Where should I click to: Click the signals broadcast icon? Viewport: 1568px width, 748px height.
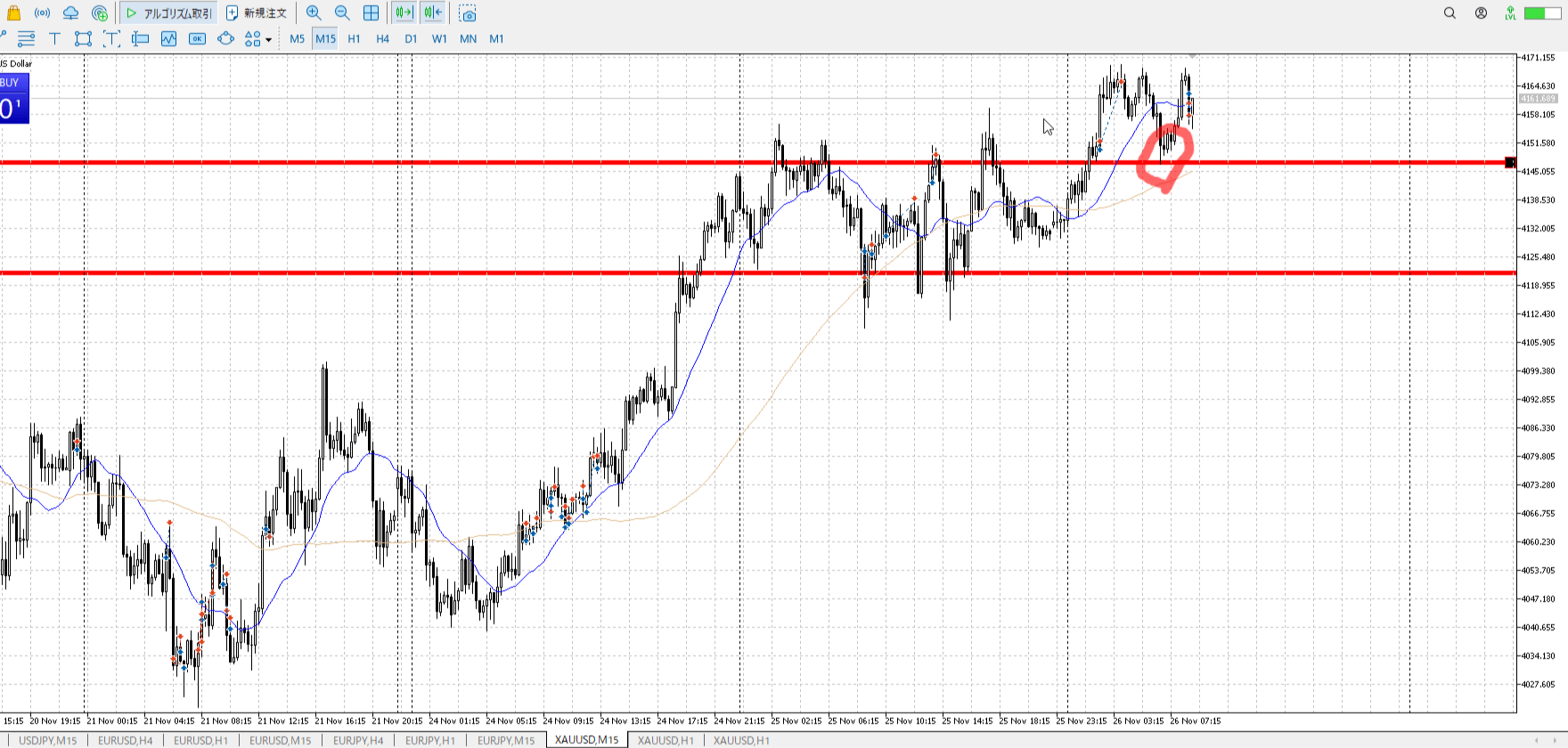point(42,13)
